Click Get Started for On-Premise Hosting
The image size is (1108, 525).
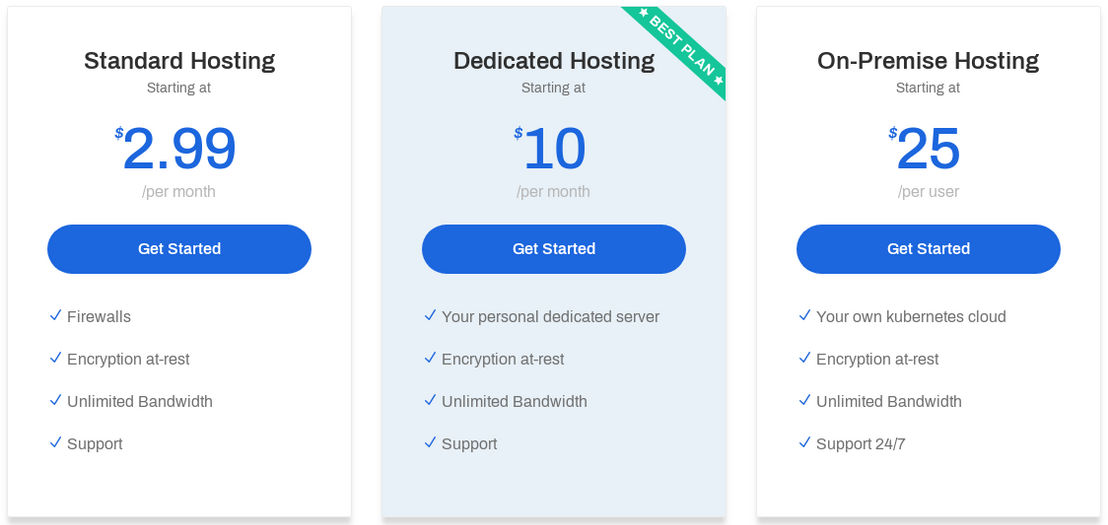pos(928,249)
